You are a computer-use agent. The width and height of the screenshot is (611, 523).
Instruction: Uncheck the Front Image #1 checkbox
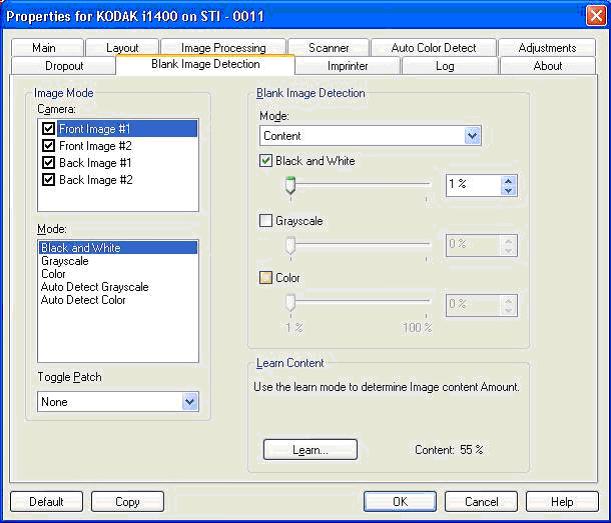48,129
